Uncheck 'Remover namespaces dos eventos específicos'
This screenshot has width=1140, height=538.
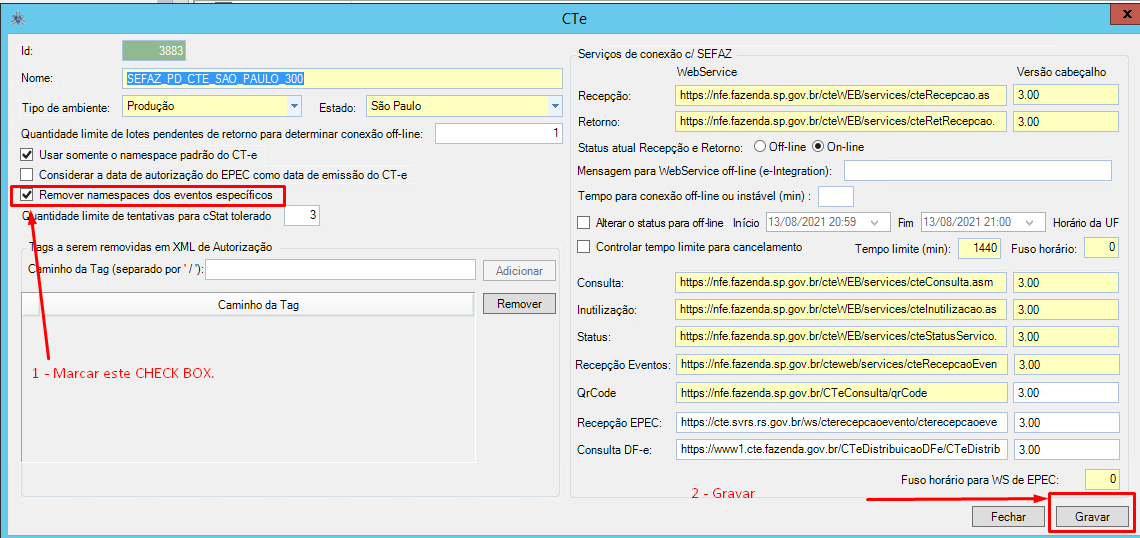pos(27,195)
